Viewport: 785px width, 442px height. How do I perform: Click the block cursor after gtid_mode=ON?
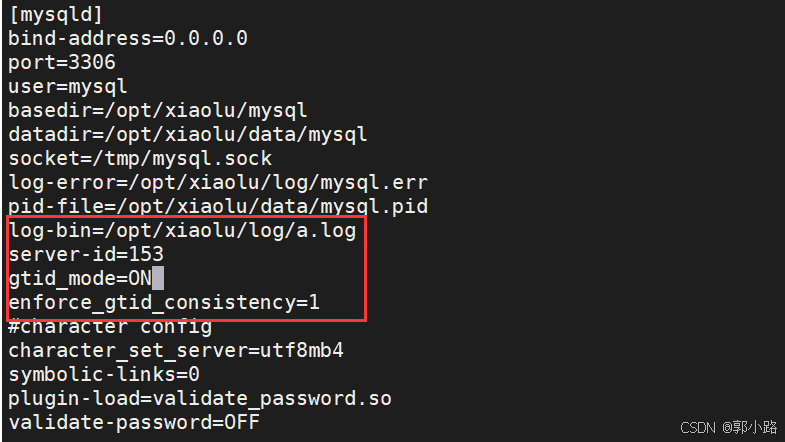pyautogui.click(x=158, y=278)
